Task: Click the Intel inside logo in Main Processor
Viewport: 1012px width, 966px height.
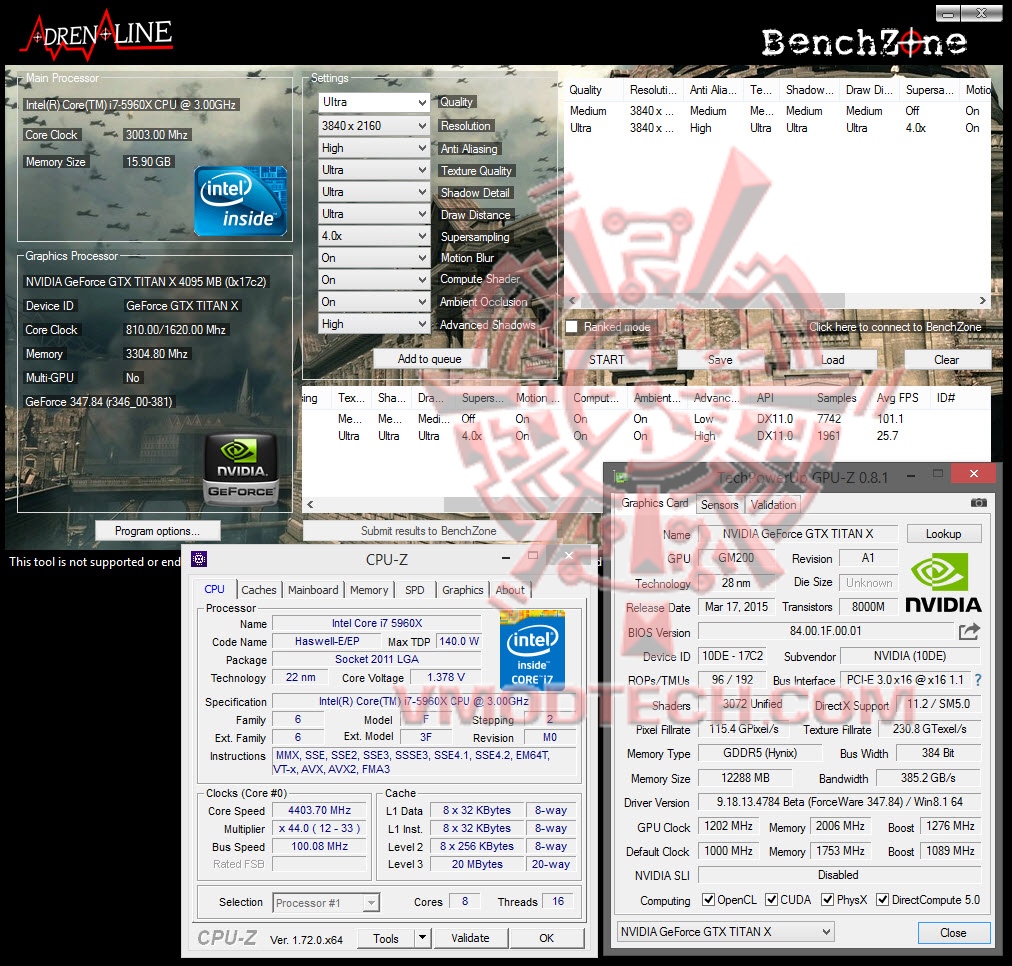Action: (241, 201)
